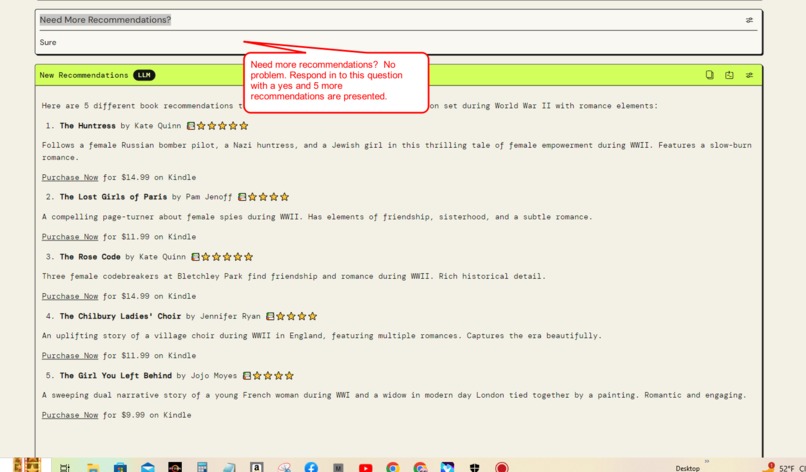This screenshot has height=472, width=806.
Task: Expand the Desktop toolbar chevron on taskbar
Action: [707, 461]
